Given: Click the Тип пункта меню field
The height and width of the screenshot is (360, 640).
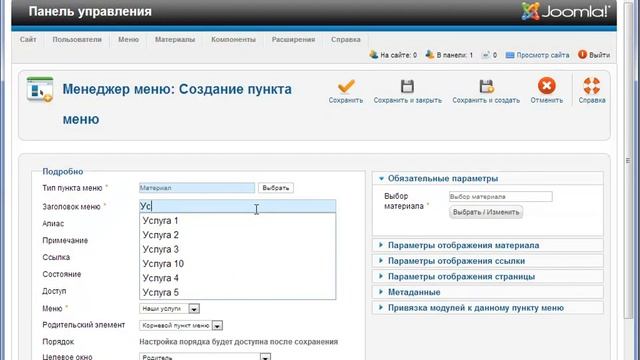Looking at the screenshot, I should (x=197, y=188).
